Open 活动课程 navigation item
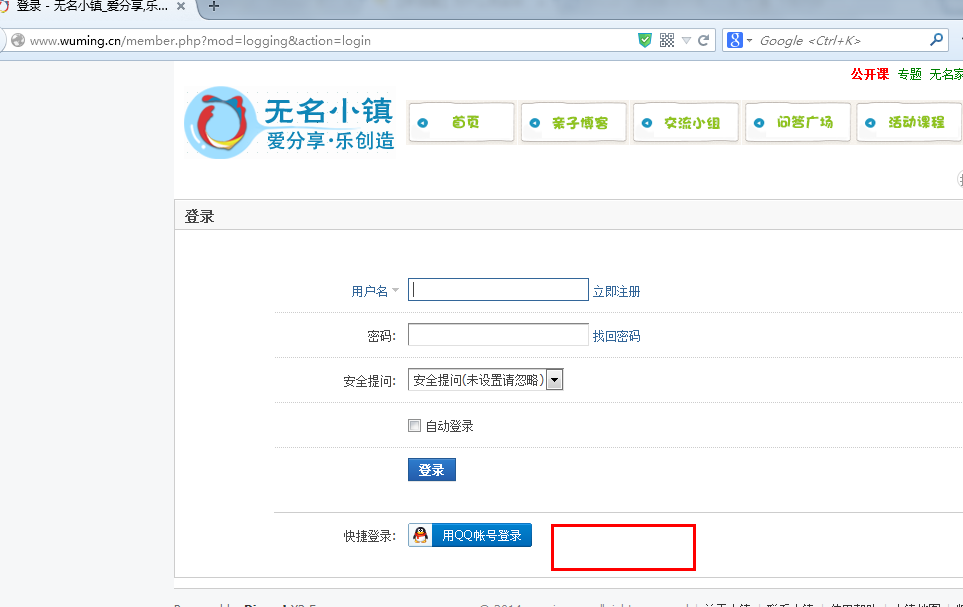Image resolution: width=963 pixels, height=607 pixels. [x=910, y=122]
